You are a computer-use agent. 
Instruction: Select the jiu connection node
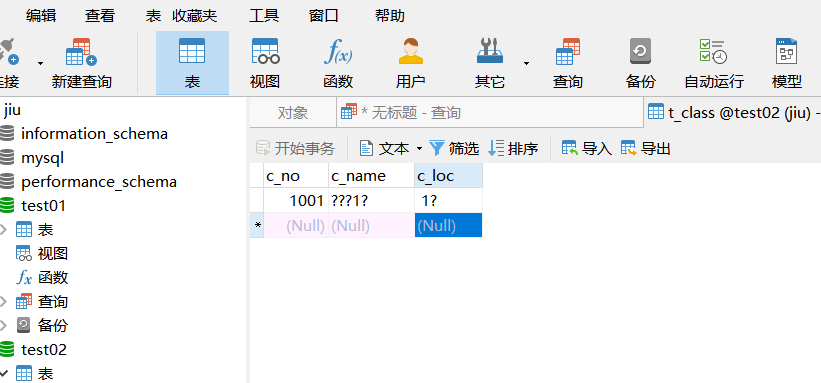pyautogui.click(x=13, y=110)
